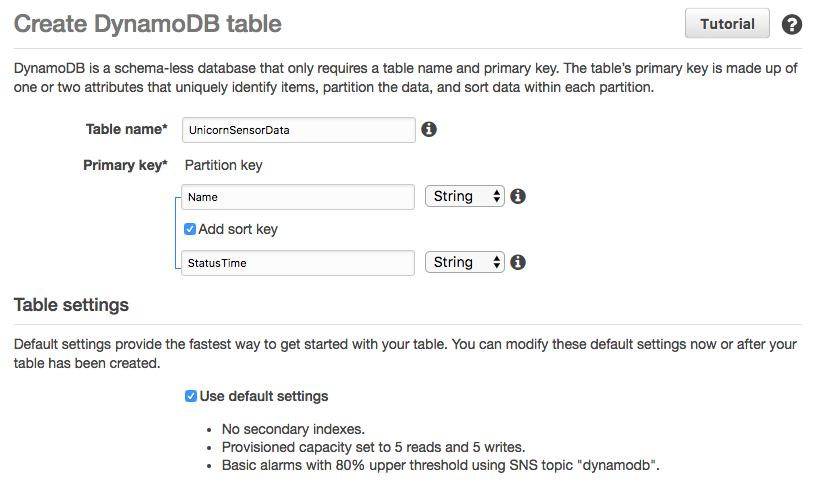
Task: Click the Provisioned capacity bullet text
Action: 373,447
